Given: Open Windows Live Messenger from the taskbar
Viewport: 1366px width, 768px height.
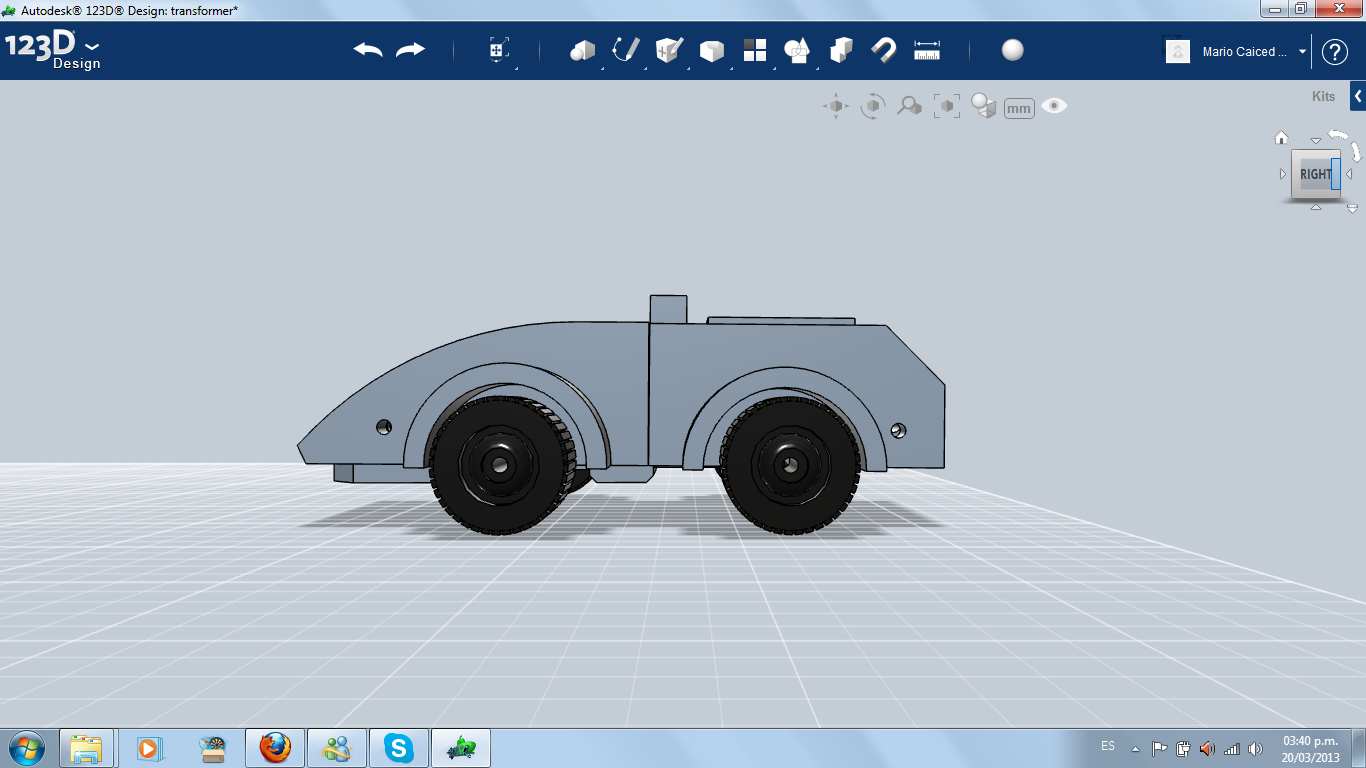Looking at the screenshot, I should click(x=337, y=748).
